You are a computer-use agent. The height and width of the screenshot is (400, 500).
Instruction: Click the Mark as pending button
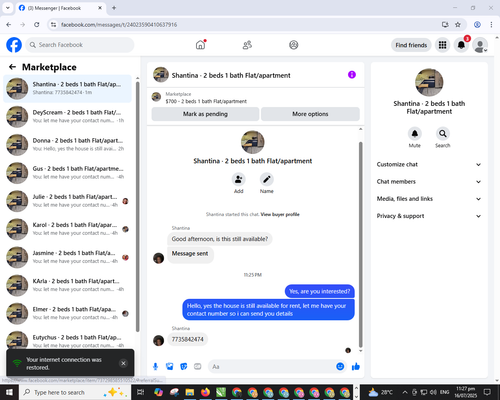205,114
